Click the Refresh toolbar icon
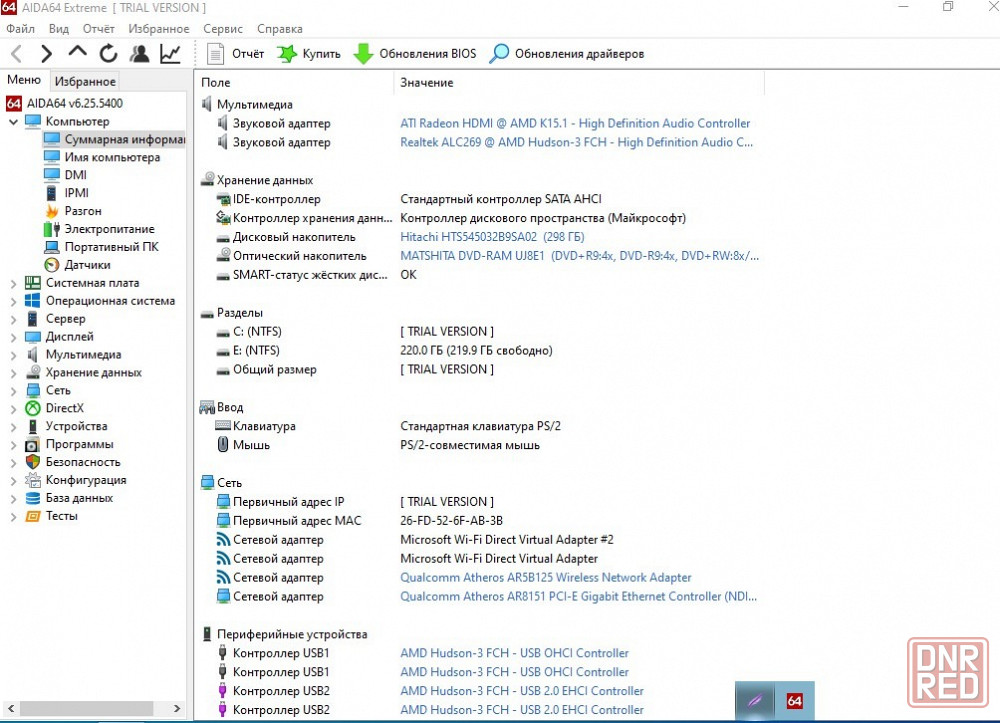Viewport: 1000px width, 723px height. pos(108,53)
